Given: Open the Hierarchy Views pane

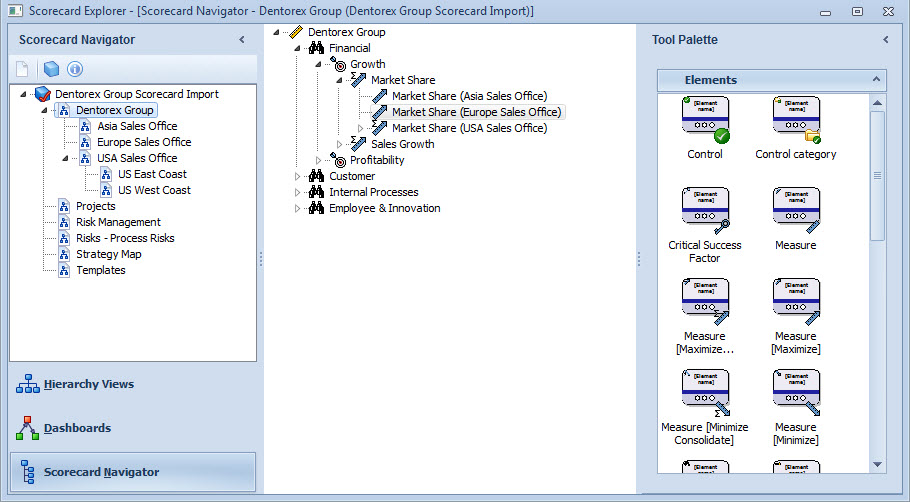Looking at the screenshot, I should click(x=88, y=384).
